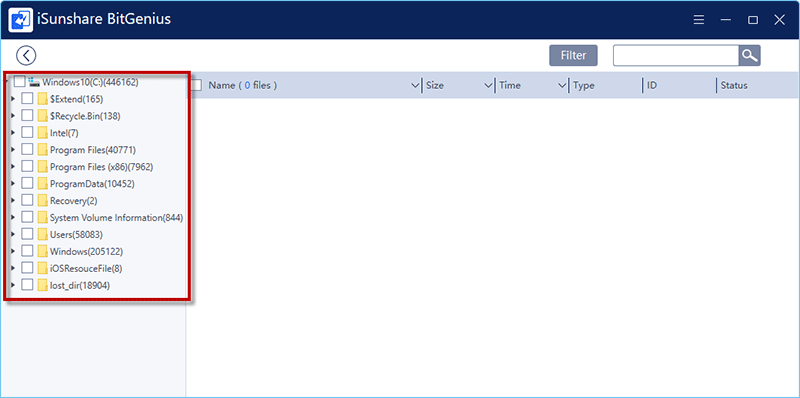Expand the lost_dir folder arrow
The width and height of the screenshot is (800, 398).
(x=13, y=285)
